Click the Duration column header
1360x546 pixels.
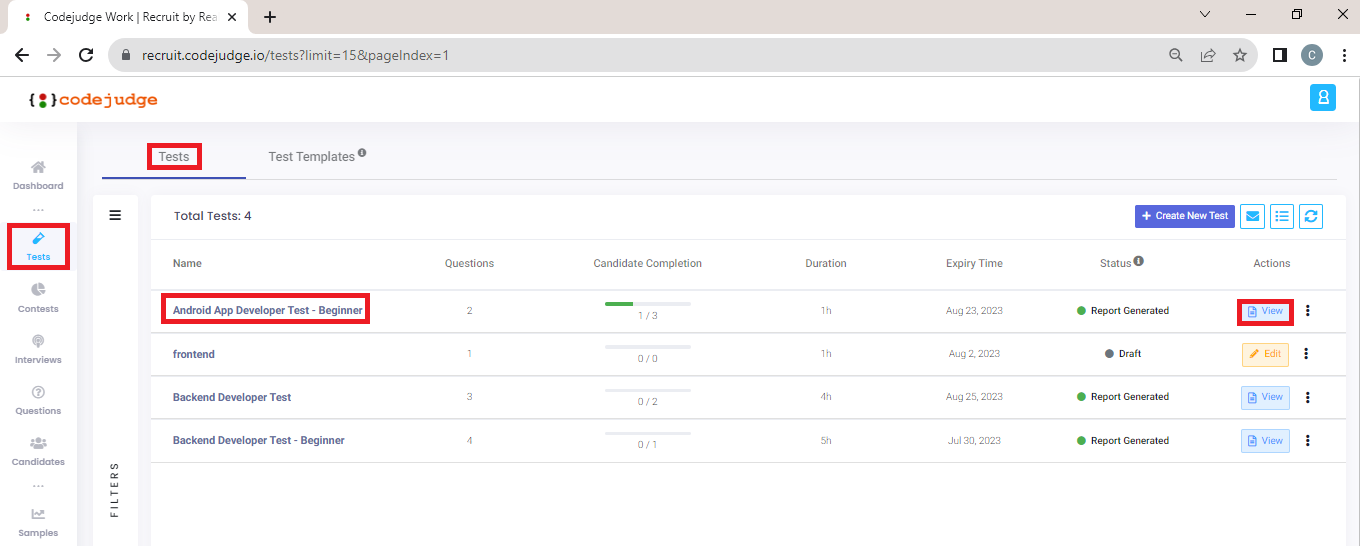pos(826,264)
